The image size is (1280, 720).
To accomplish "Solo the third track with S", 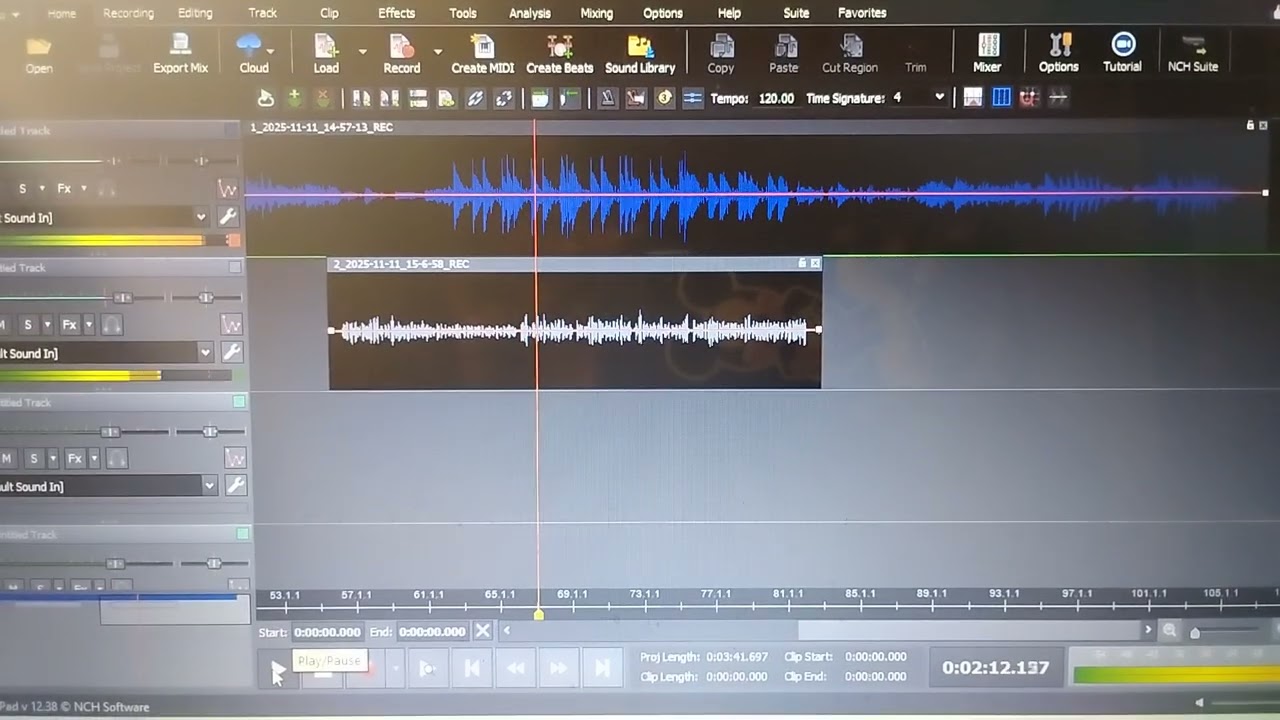I will tap(33, 458).
